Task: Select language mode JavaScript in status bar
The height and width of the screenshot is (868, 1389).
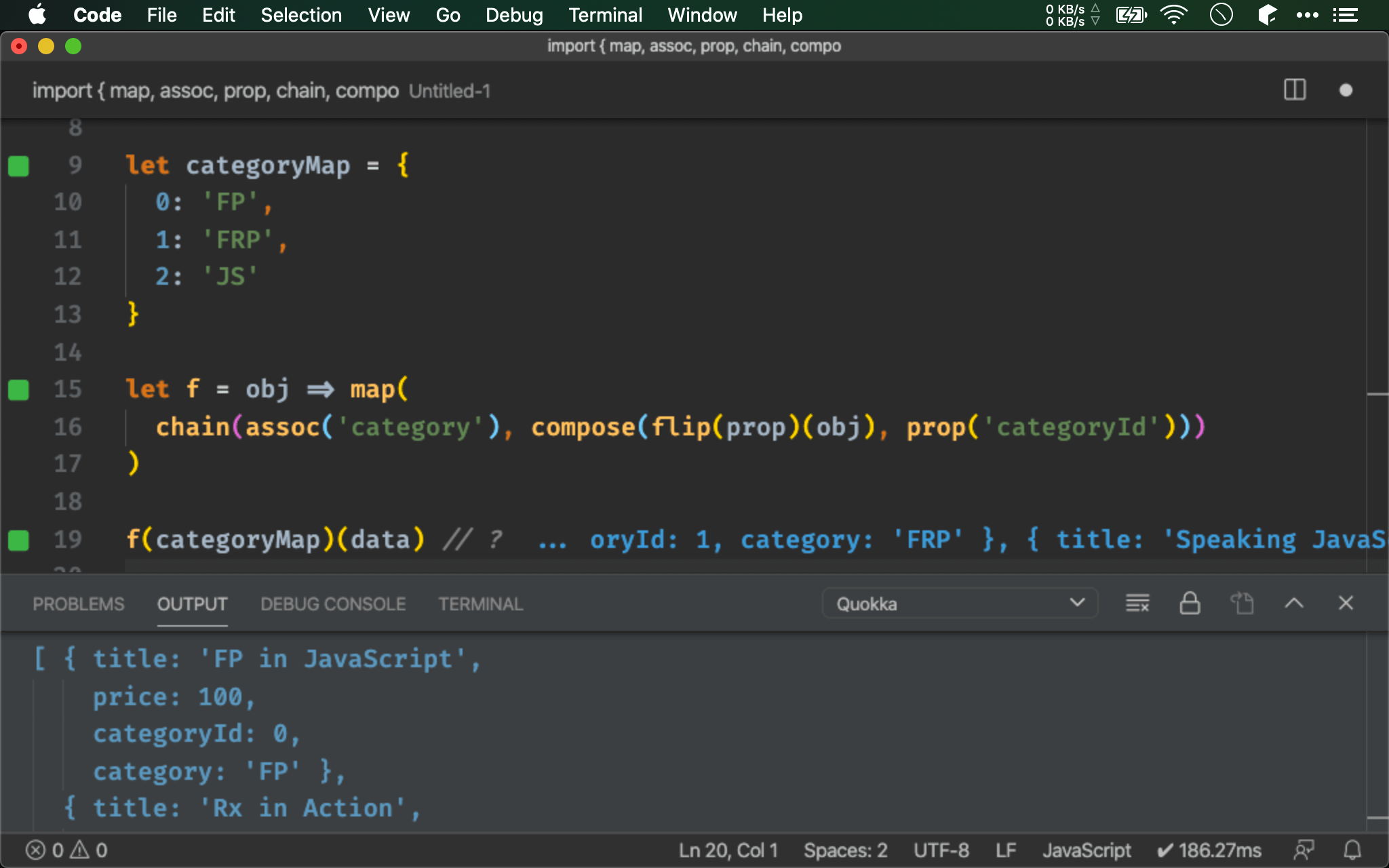Action: 1087,850
